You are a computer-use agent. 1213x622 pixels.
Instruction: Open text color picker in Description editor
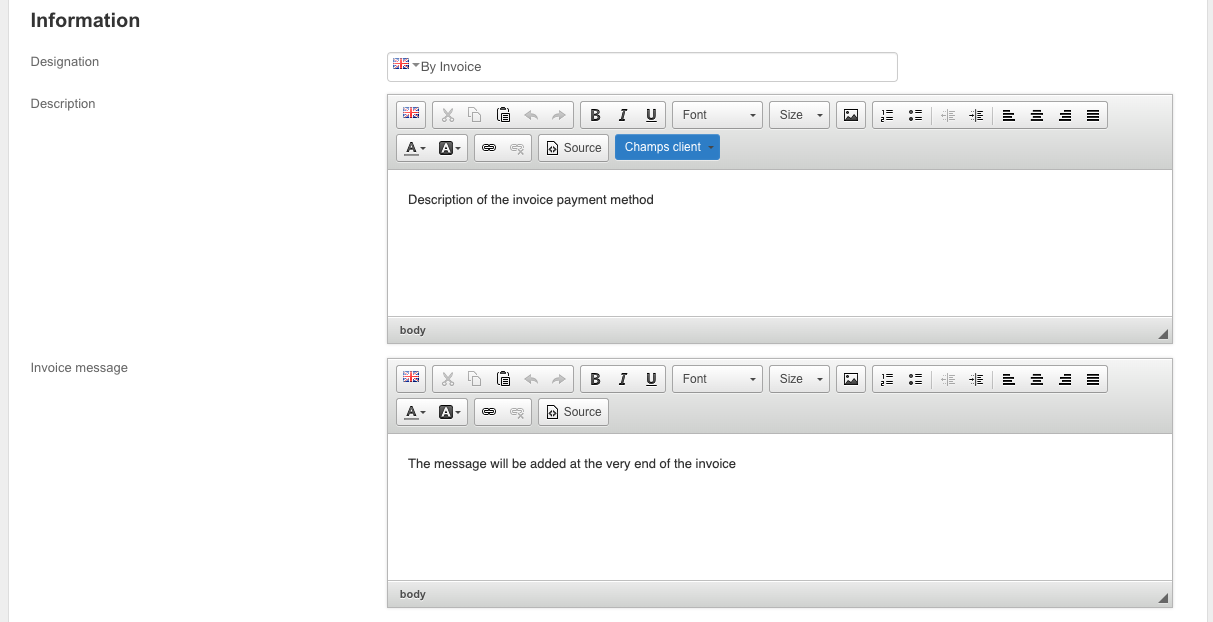(x=415, y=148)
